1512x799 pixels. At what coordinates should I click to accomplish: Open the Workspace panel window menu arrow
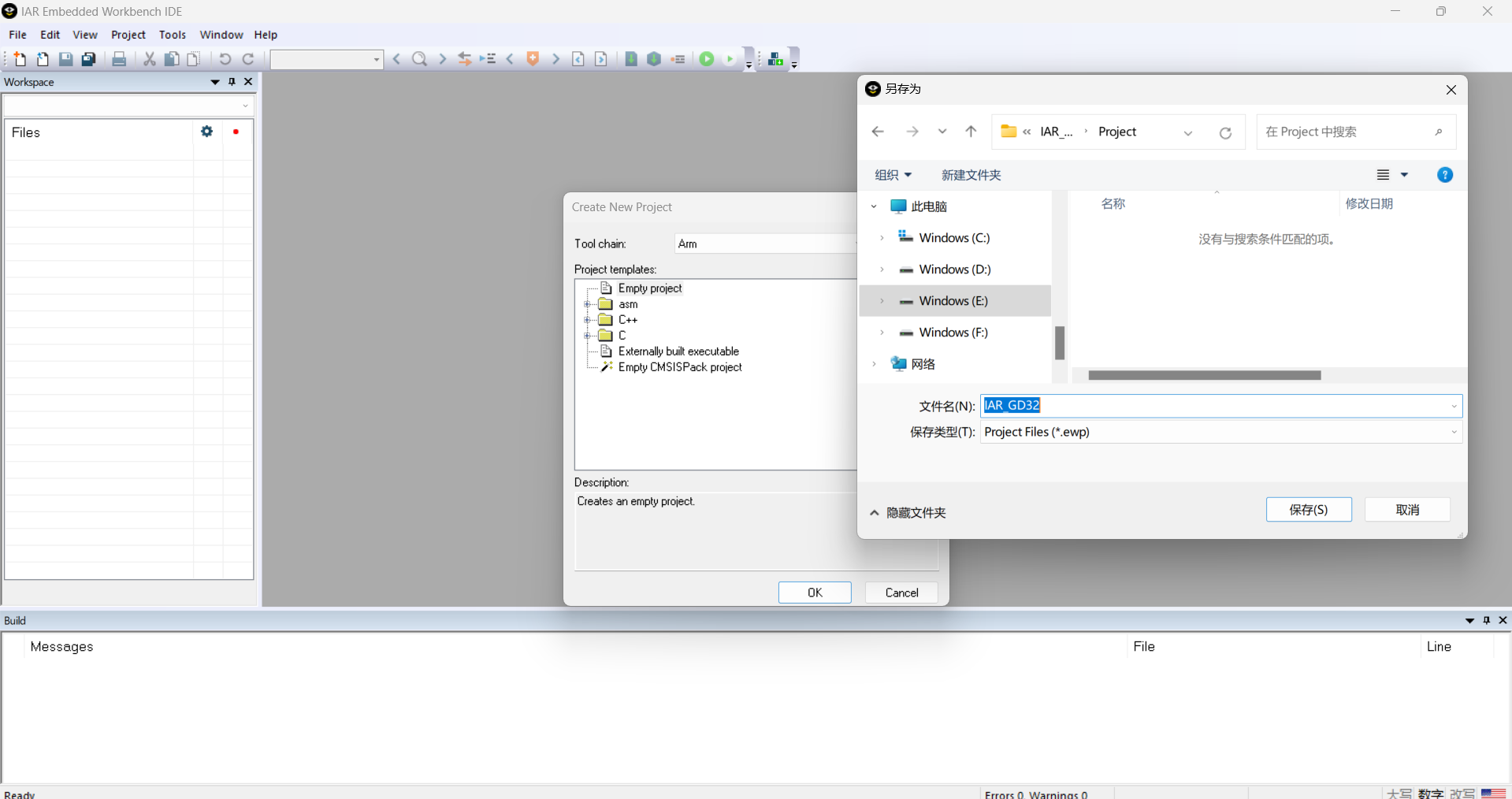[x=215, y=82]
